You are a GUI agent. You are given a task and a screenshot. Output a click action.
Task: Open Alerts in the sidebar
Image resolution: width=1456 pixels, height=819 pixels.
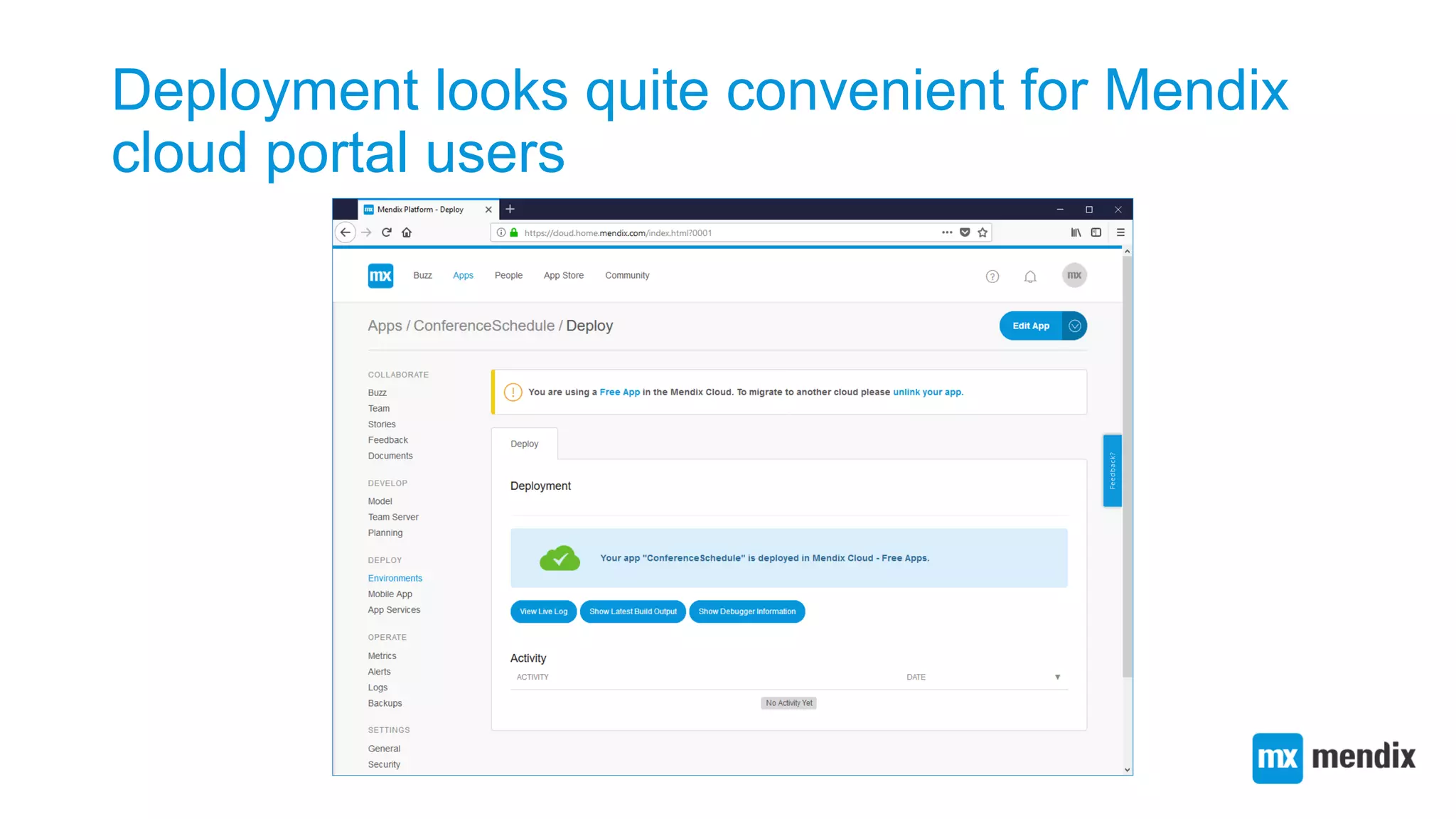(380, 672)
